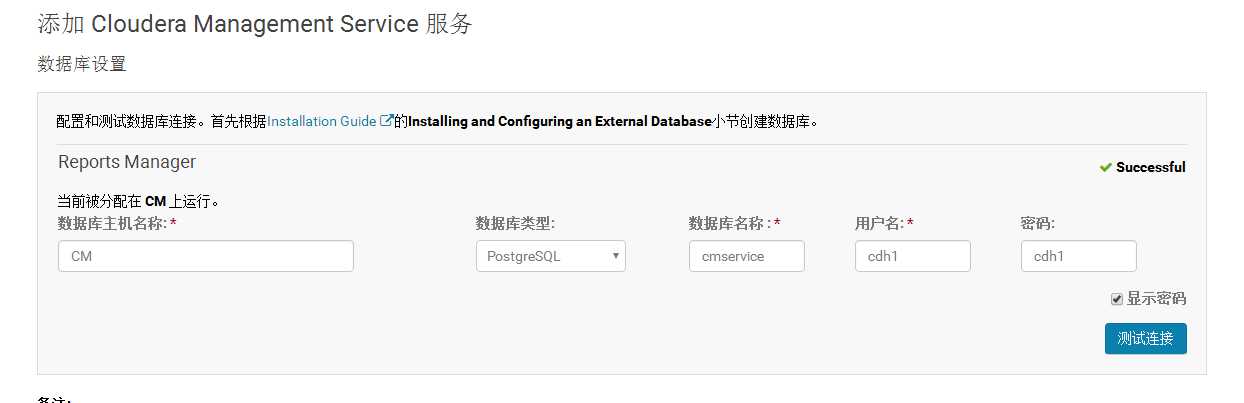
Task: Click the green Successful checkmark icon
Action: 1105,167
